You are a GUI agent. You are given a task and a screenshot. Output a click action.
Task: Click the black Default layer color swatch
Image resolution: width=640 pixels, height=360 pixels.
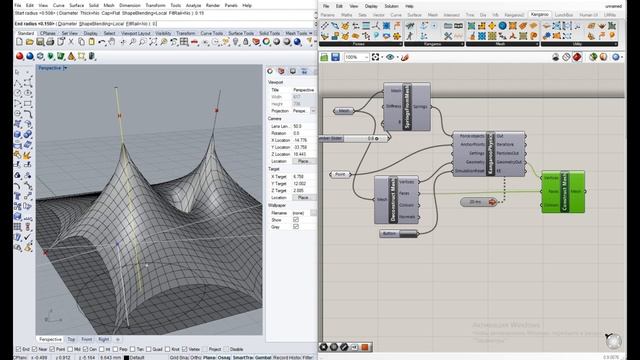point(127,358)
